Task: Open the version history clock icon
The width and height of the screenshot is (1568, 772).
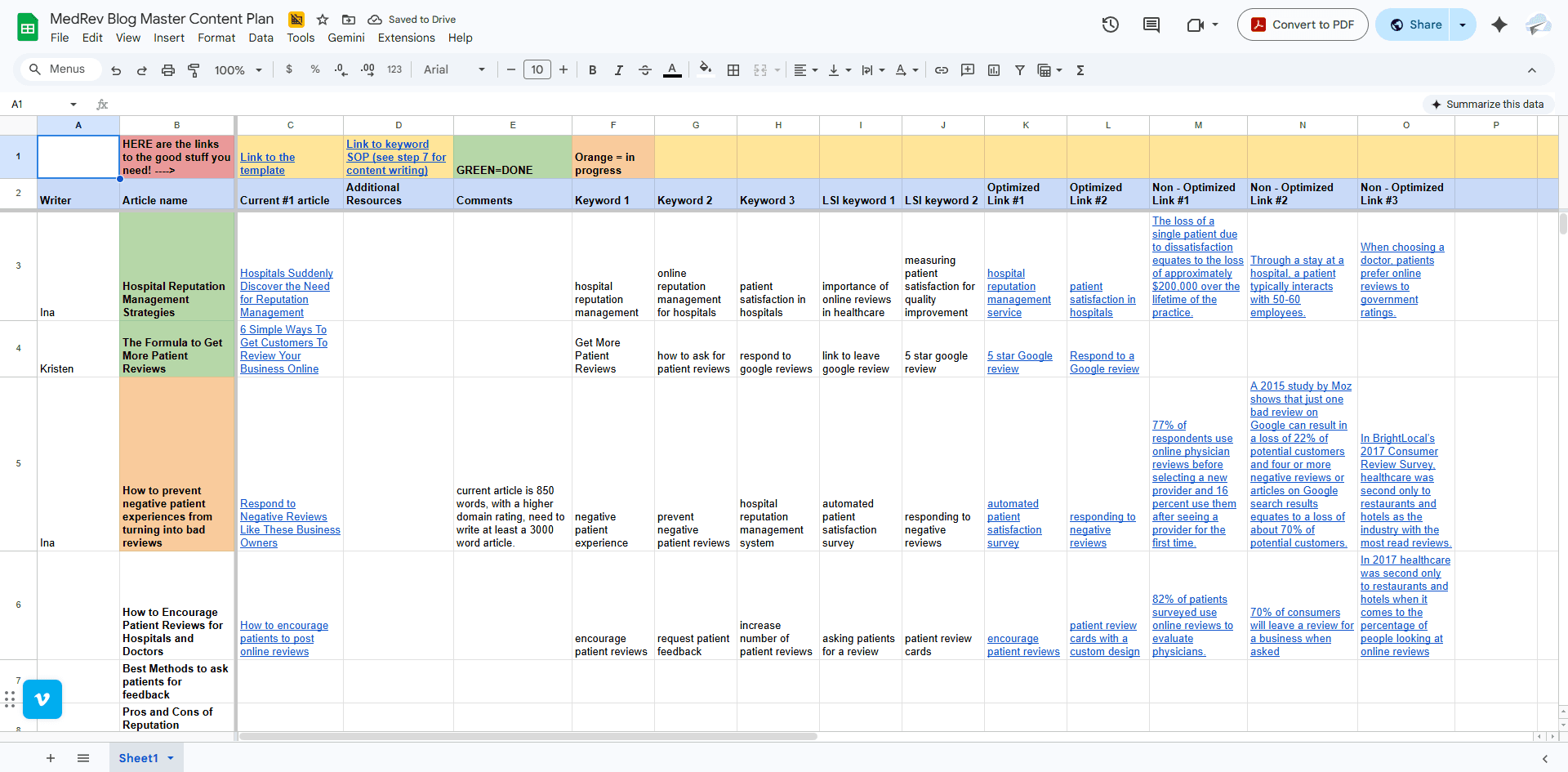Action: coord(1110,25)
